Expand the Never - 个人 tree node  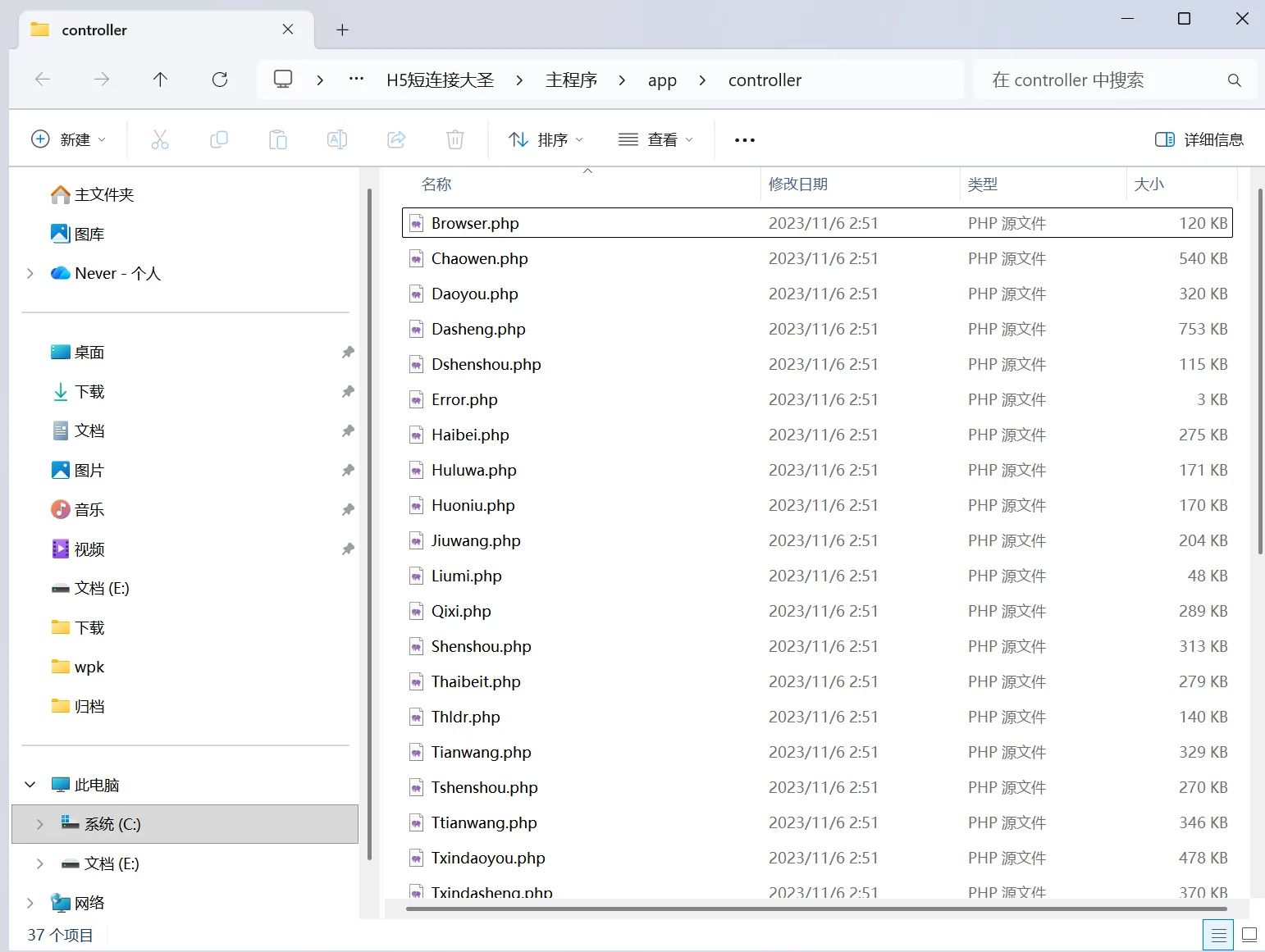pyautogui.click(x=30, y=273)
